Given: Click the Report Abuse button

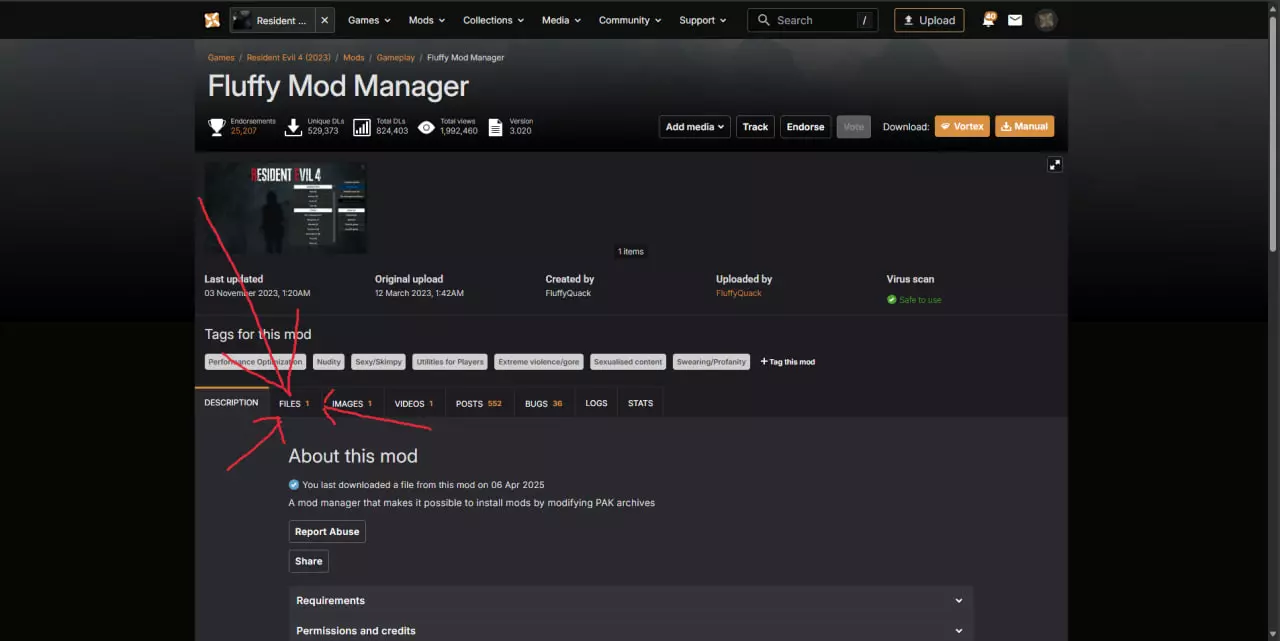Looking at the screenshot, I should click(x=327, y=532).
